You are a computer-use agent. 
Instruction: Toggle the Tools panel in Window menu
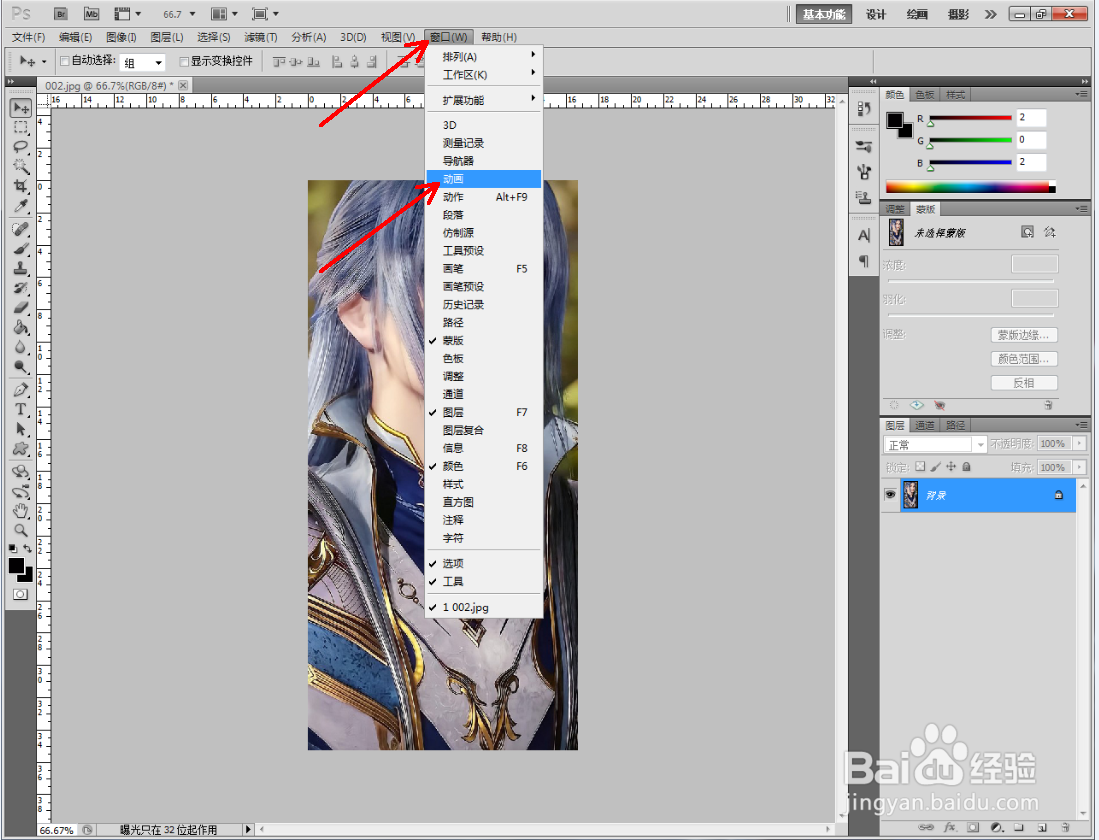click(484, 582)
